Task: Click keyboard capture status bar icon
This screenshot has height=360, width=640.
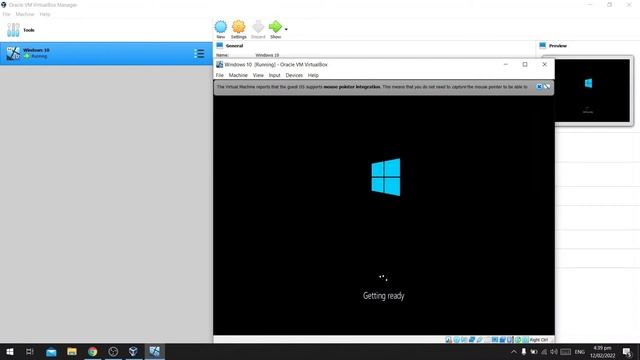Action: (x=525, y=340)
